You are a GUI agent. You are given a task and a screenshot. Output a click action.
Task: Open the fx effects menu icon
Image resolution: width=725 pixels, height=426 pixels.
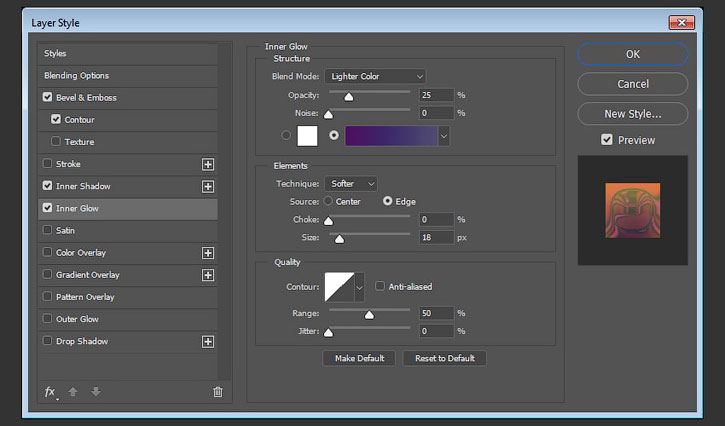point(50,392)
